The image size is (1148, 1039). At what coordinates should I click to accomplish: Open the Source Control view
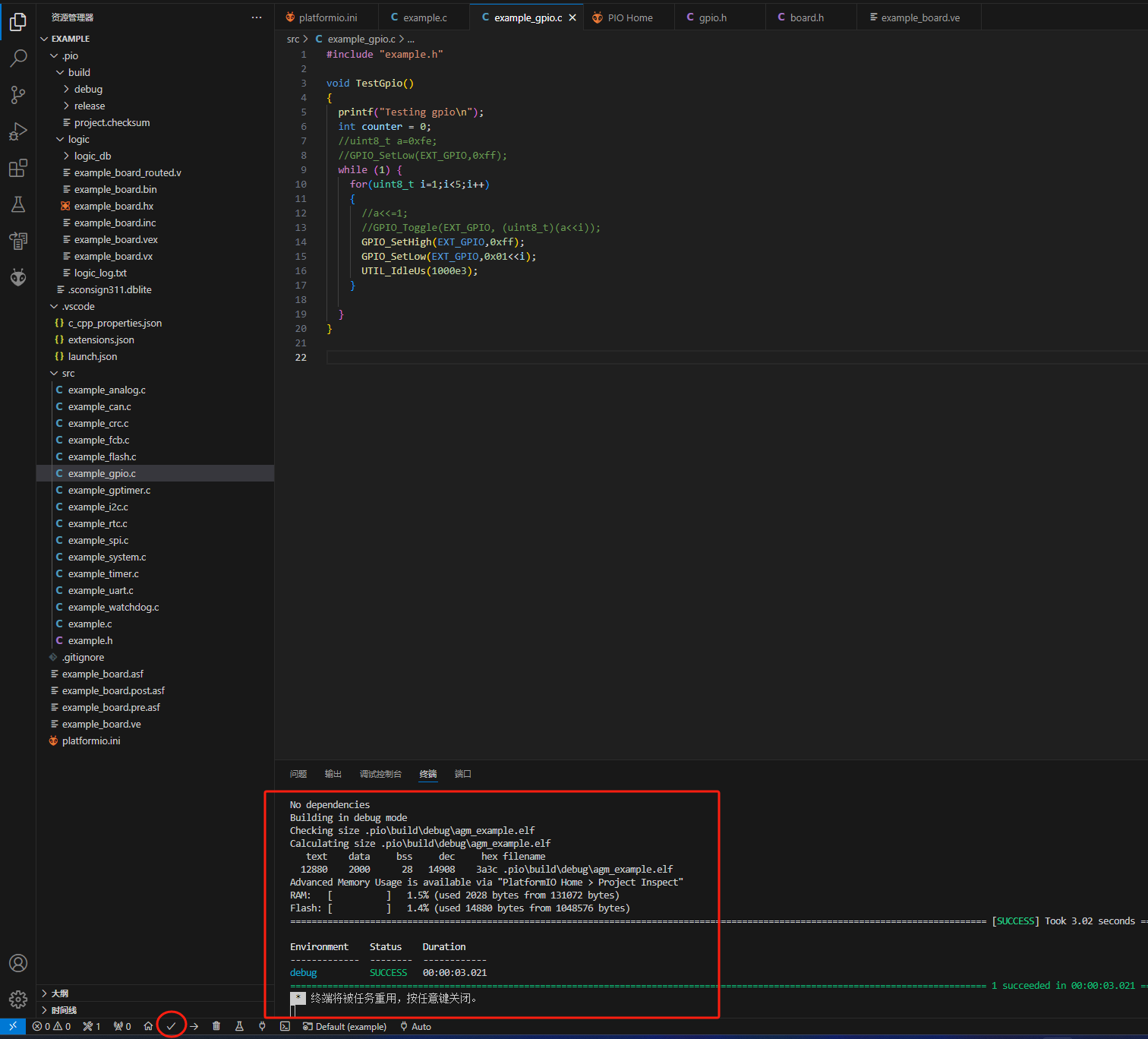pyautogui.click(x=18, y=95)
